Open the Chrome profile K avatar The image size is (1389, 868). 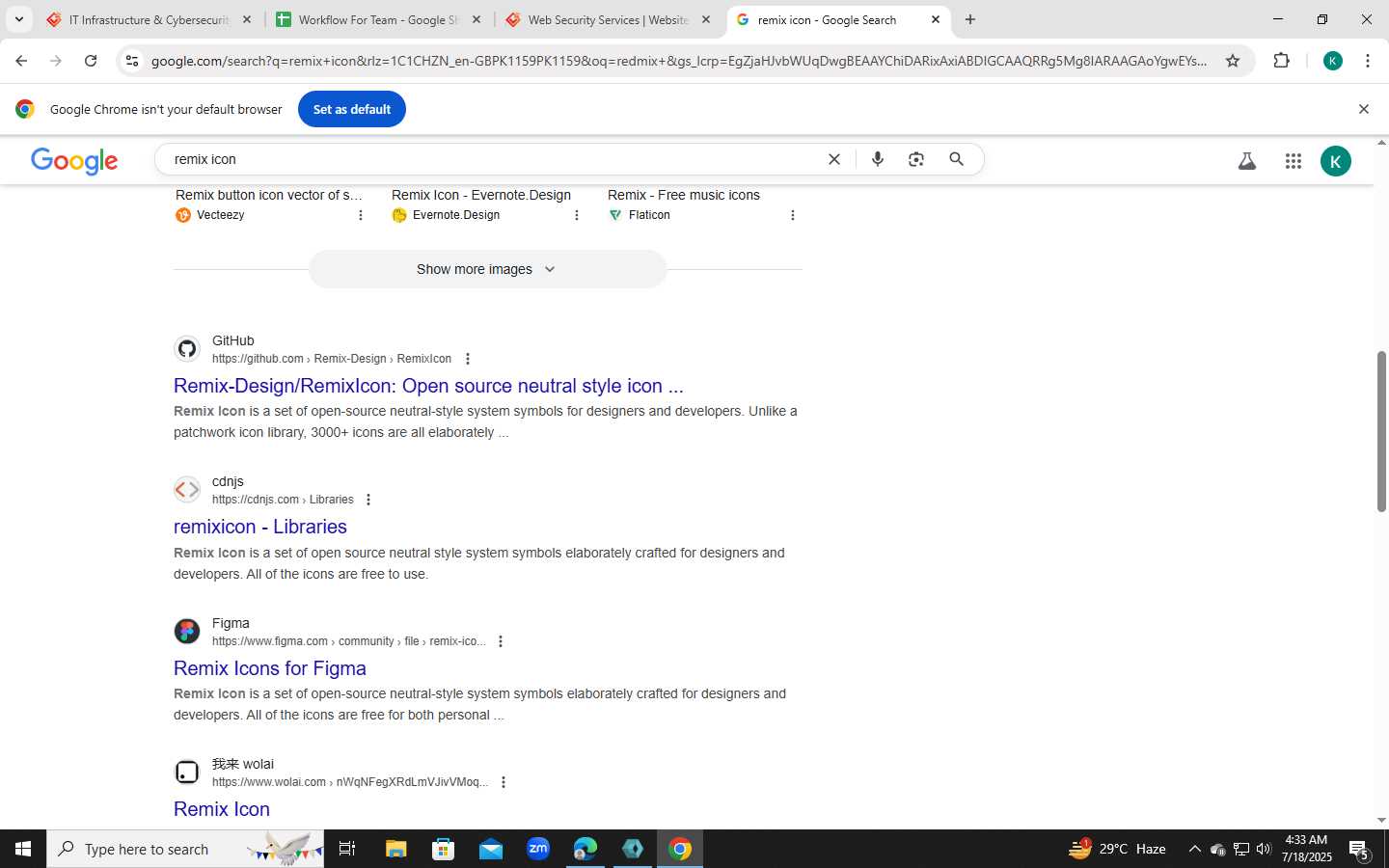1333,61
